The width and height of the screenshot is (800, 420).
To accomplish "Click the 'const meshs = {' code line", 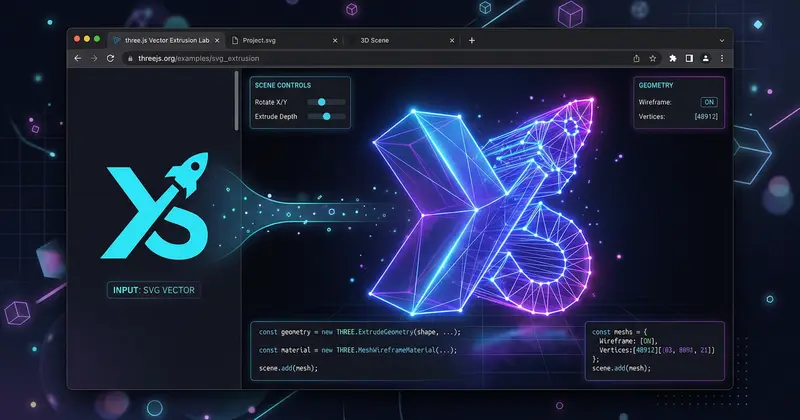I will (x=619, y=332).
